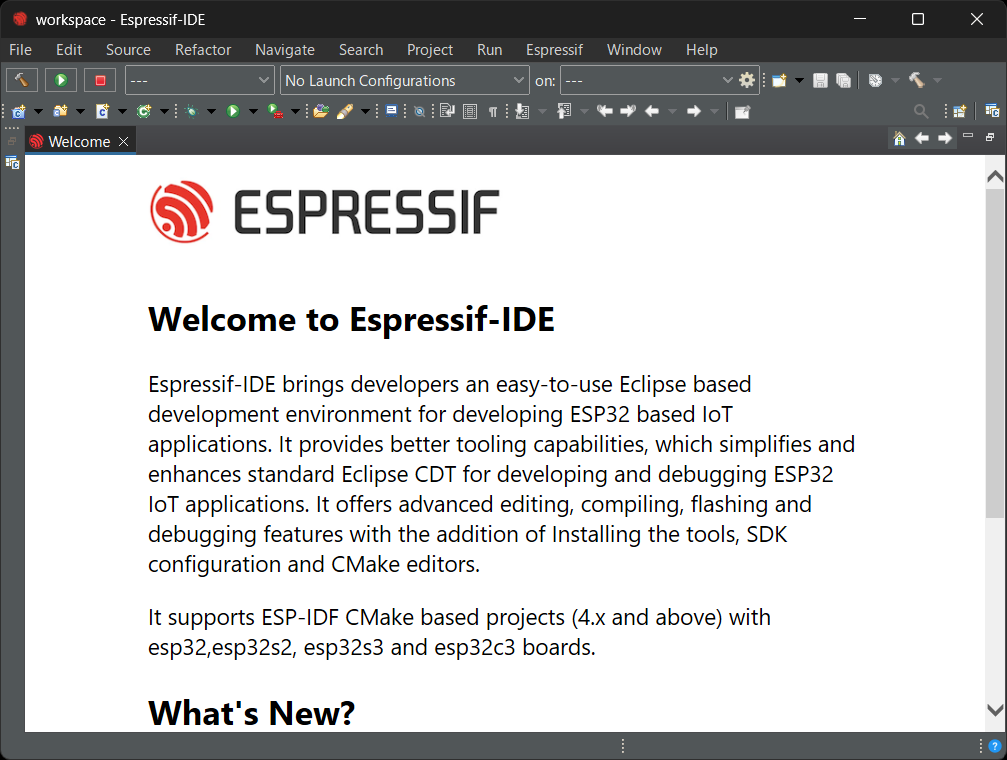Image resolution: width=1007 pixels, height=760 pixels.
Task: Go to Last Edit Location icon
Action: pos(604,111)
